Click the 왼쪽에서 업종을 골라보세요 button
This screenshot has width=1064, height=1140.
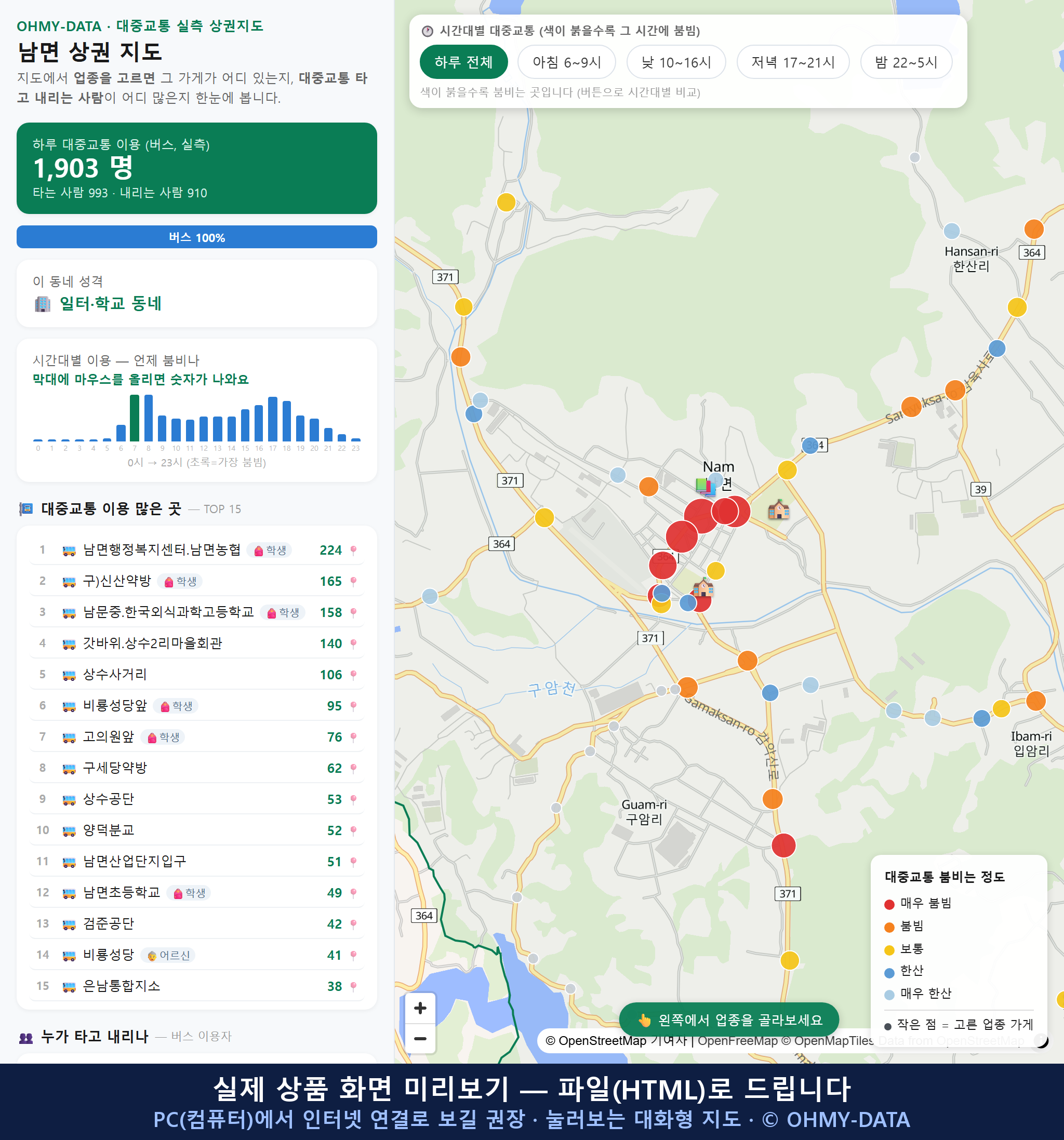[728, 1020]
